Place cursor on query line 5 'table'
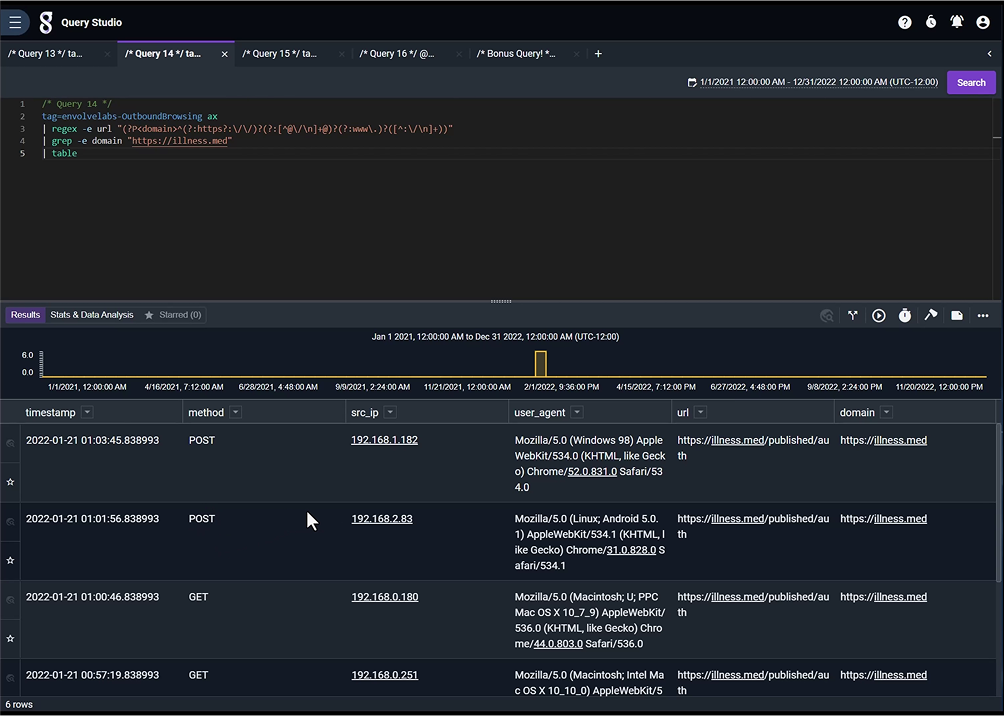 pos(64,153)
